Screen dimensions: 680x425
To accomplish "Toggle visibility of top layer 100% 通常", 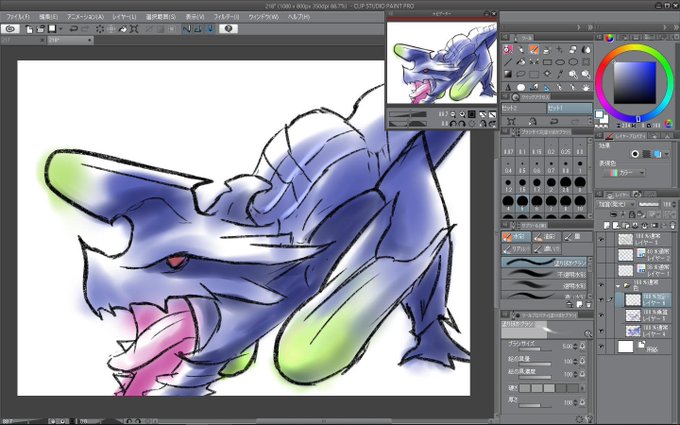I will (x=601, y=239).
